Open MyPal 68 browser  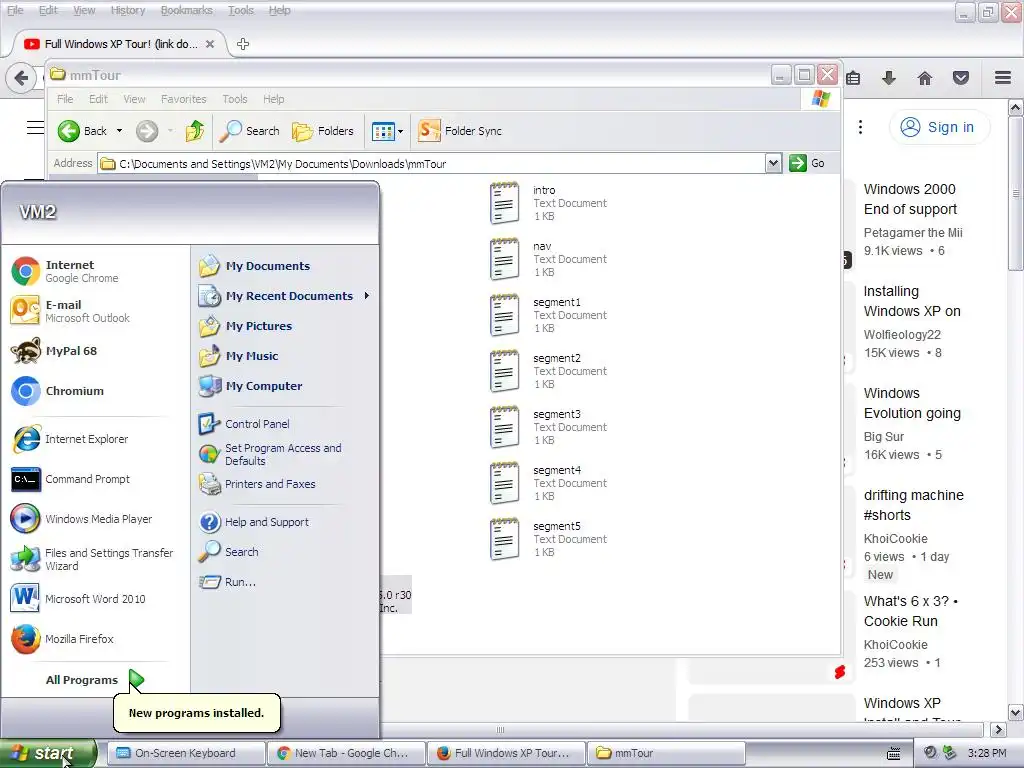[x=55, y=351]
